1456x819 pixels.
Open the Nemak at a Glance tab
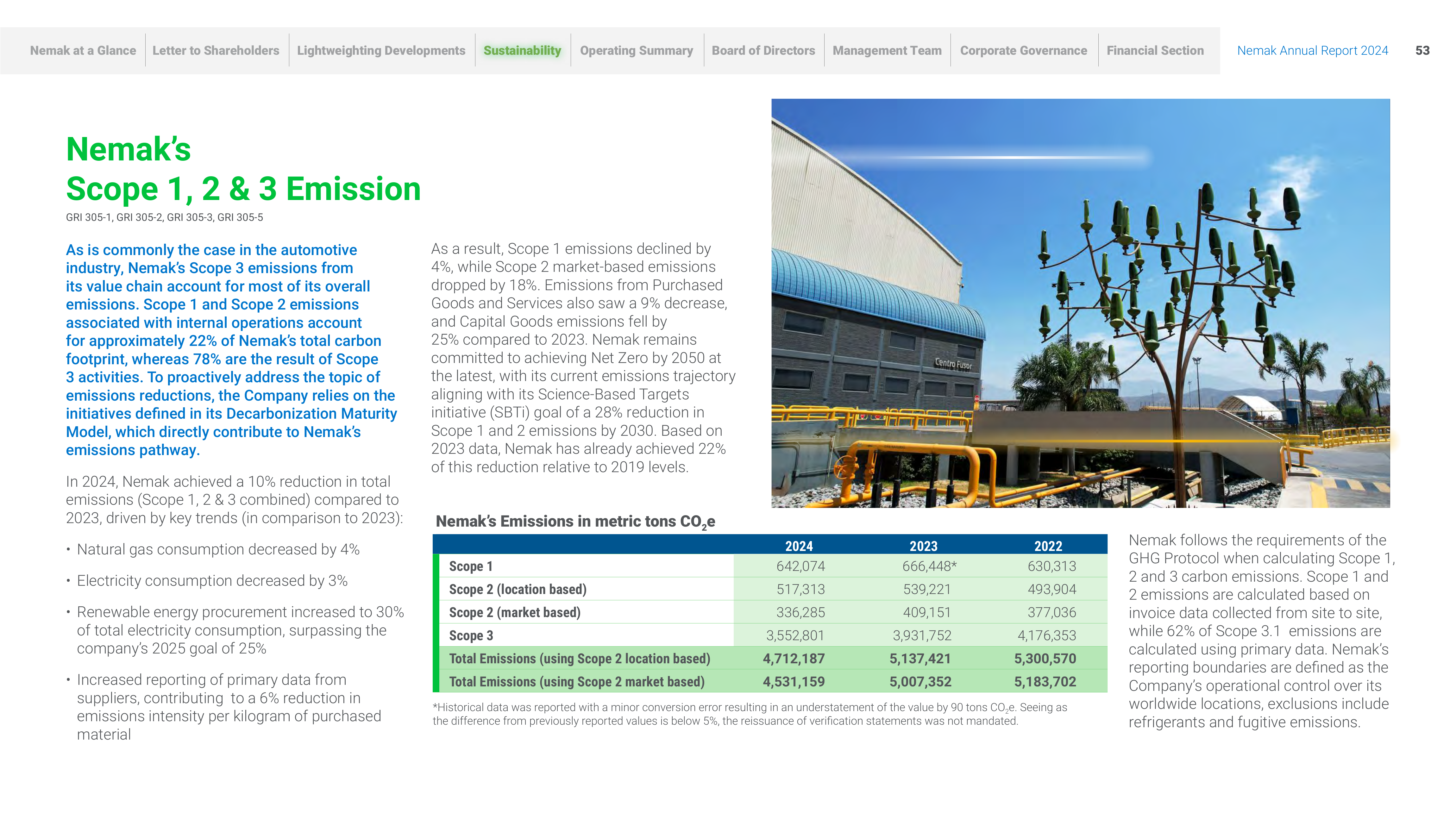[x=83, y=50]
